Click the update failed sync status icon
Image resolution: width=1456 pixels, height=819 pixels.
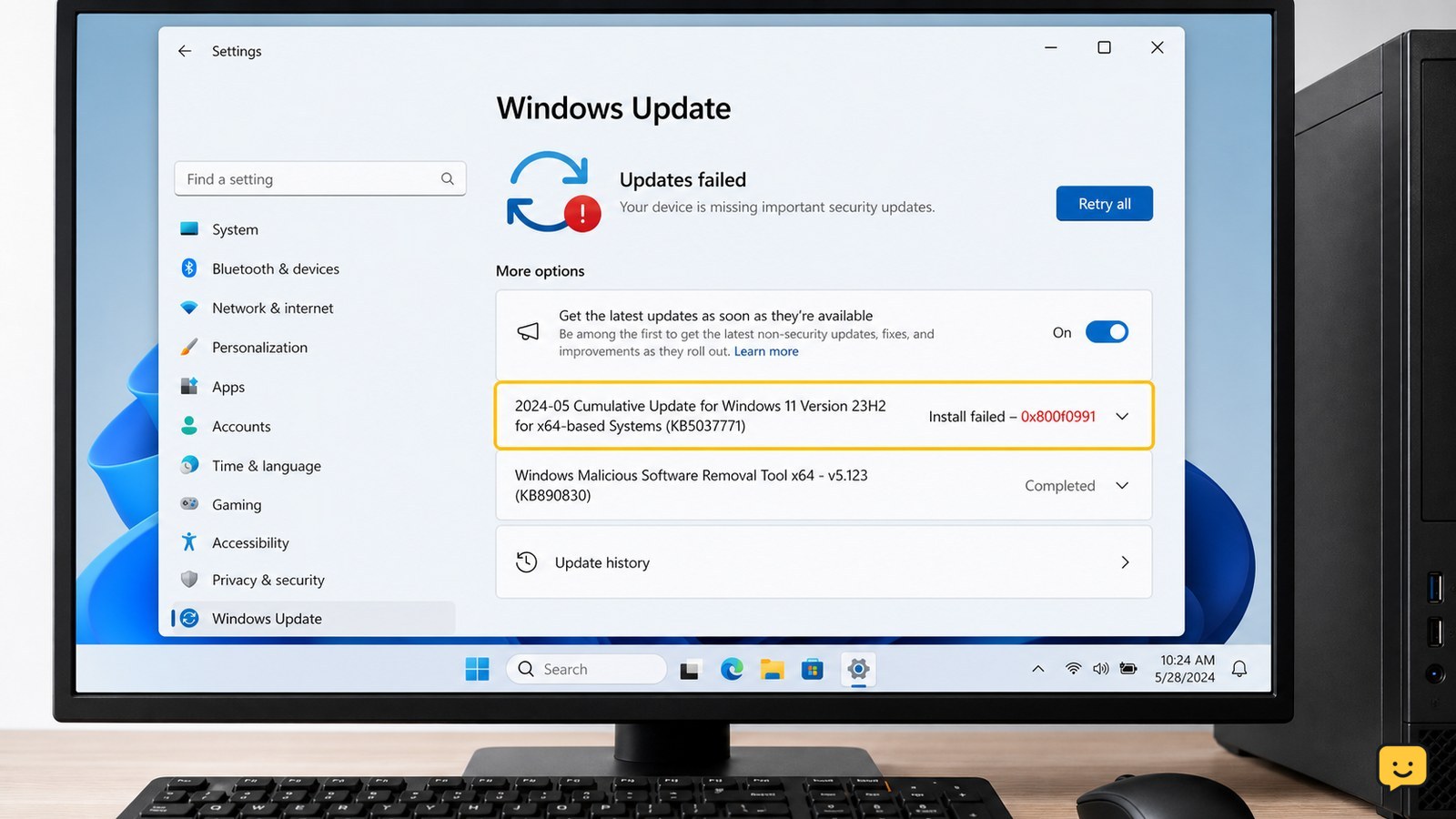[553, 191]
